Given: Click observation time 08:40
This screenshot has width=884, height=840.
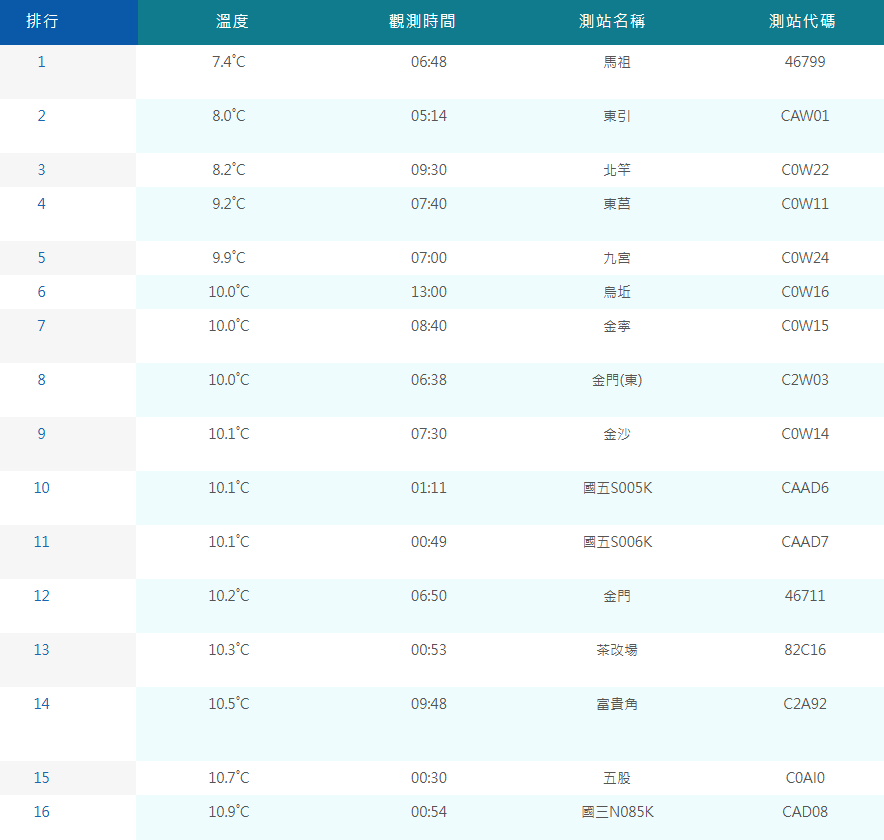Looking at the screenshot, I should coord(429,325).
